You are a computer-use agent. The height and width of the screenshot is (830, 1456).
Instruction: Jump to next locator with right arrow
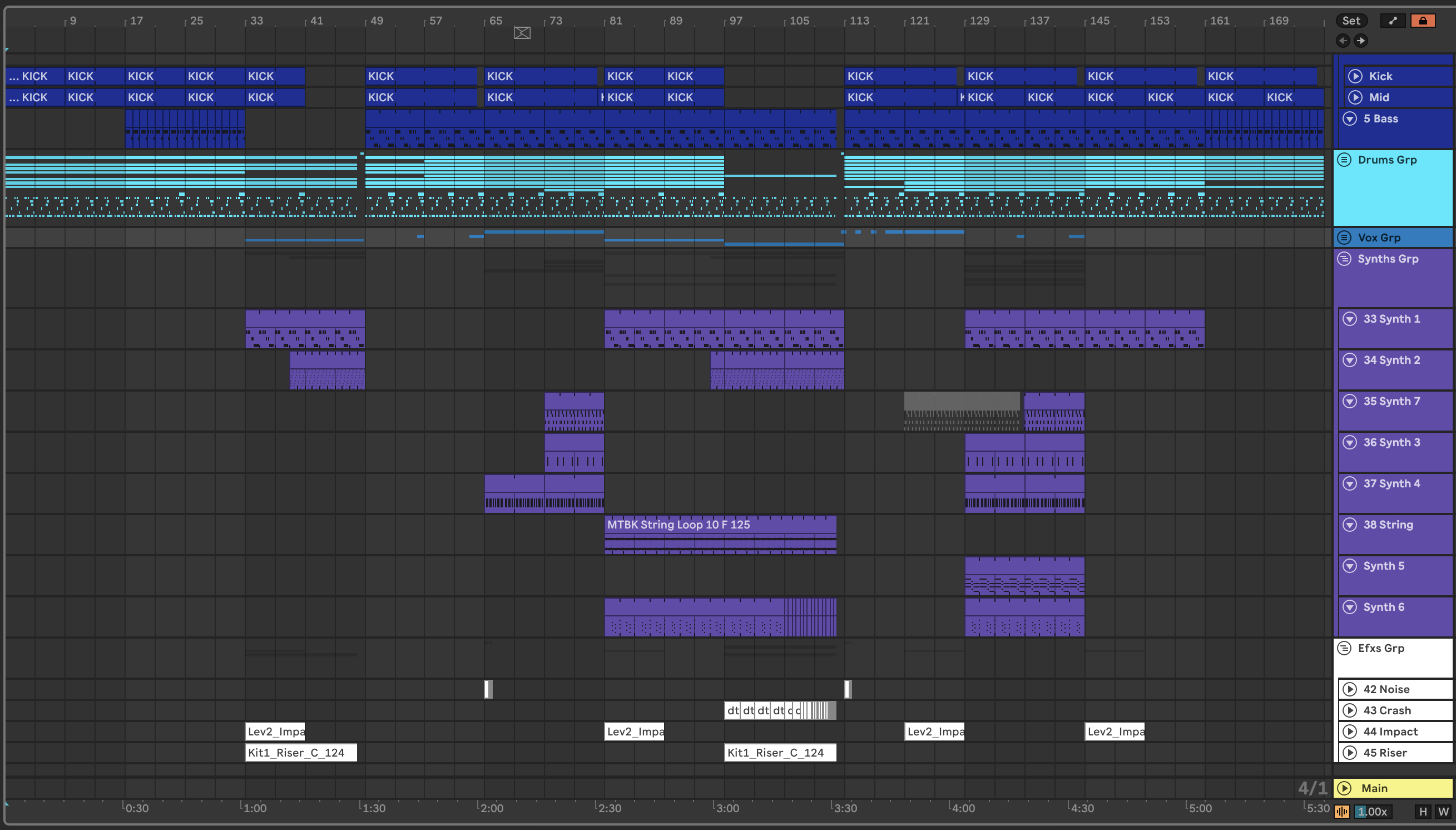pos(1360,41)
